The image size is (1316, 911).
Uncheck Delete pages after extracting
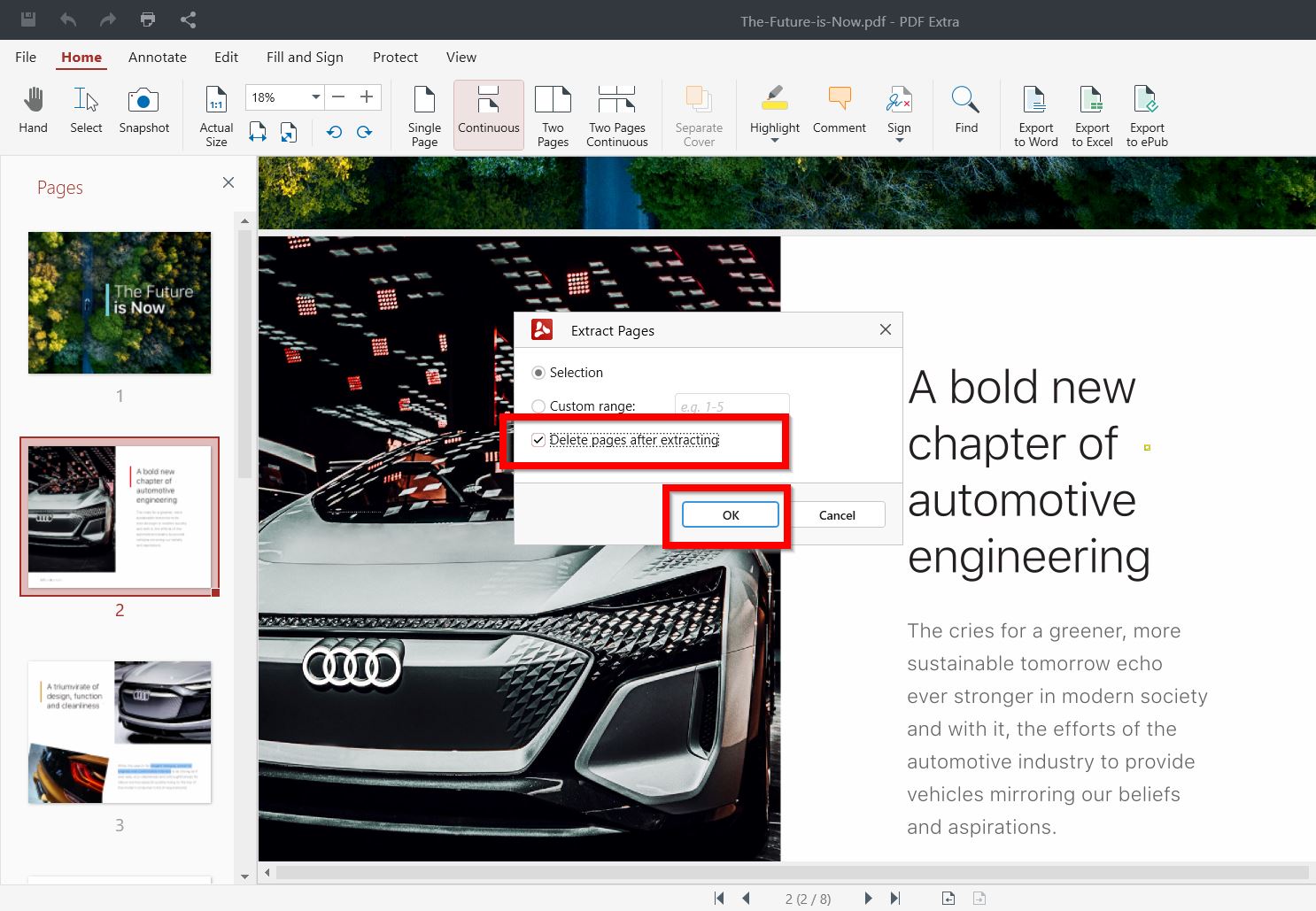(x=538, y=440)
